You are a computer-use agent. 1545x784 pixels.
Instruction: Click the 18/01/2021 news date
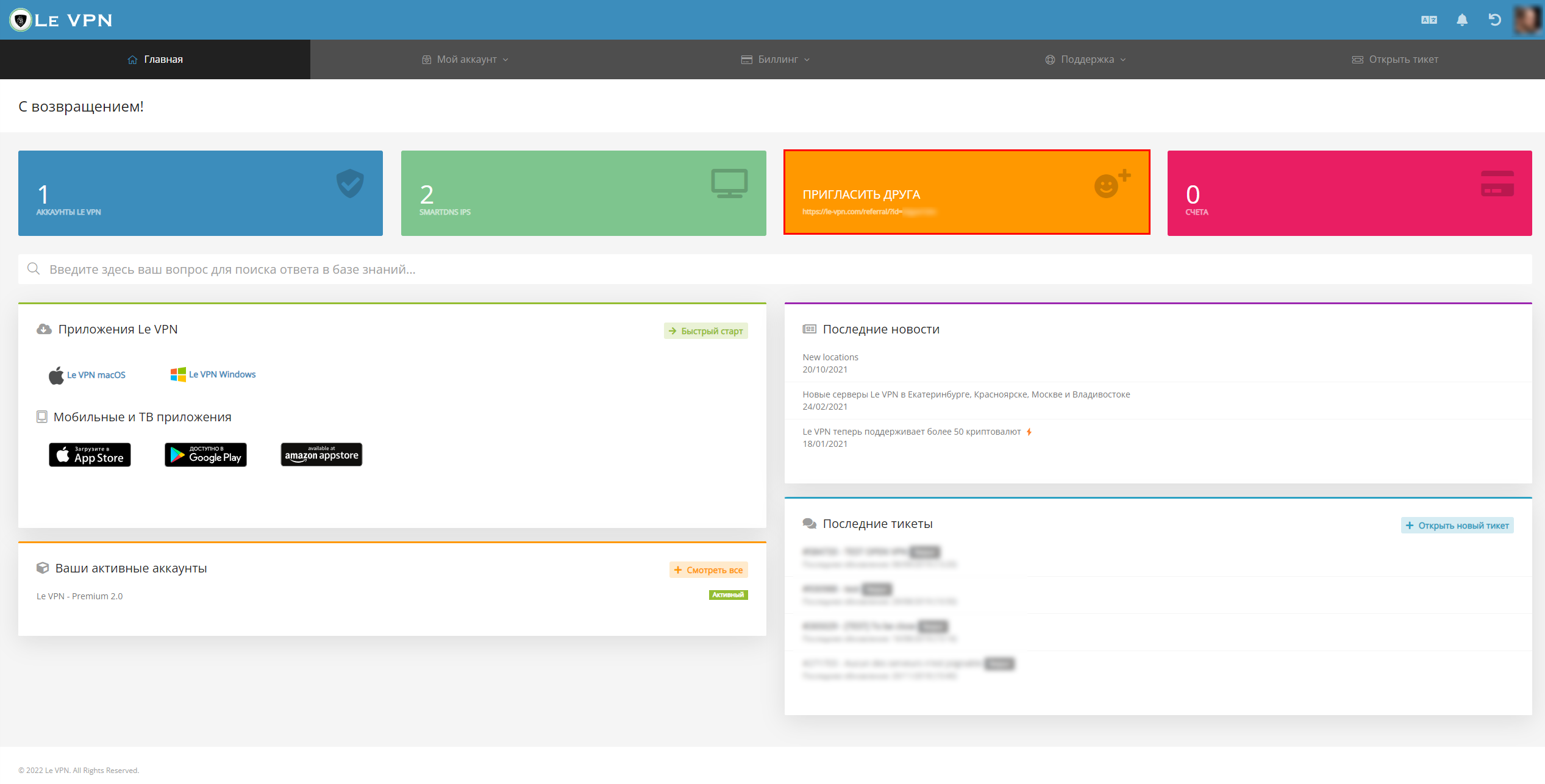(x=825, y=444)
